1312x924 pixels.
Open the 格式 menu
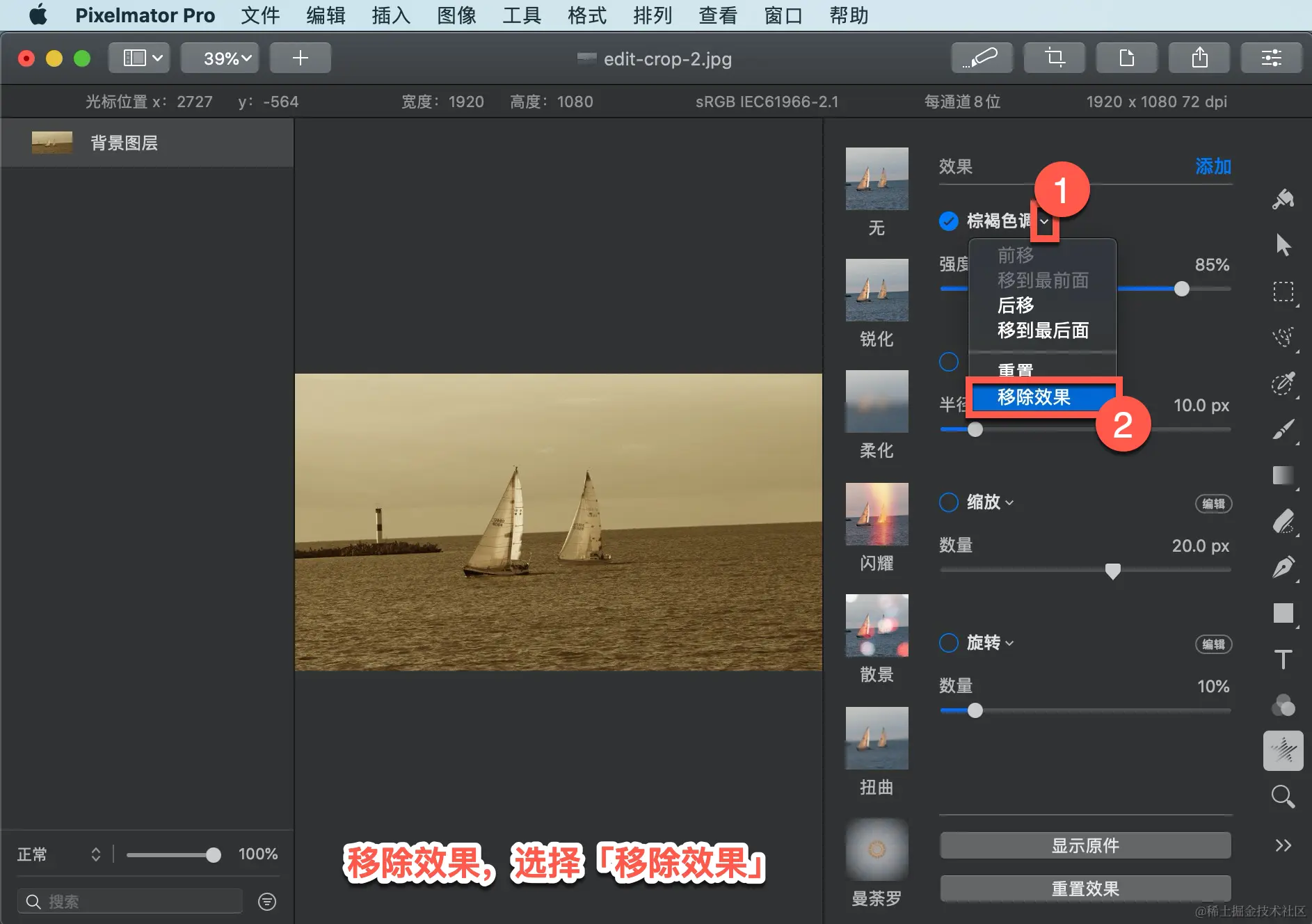587,15
